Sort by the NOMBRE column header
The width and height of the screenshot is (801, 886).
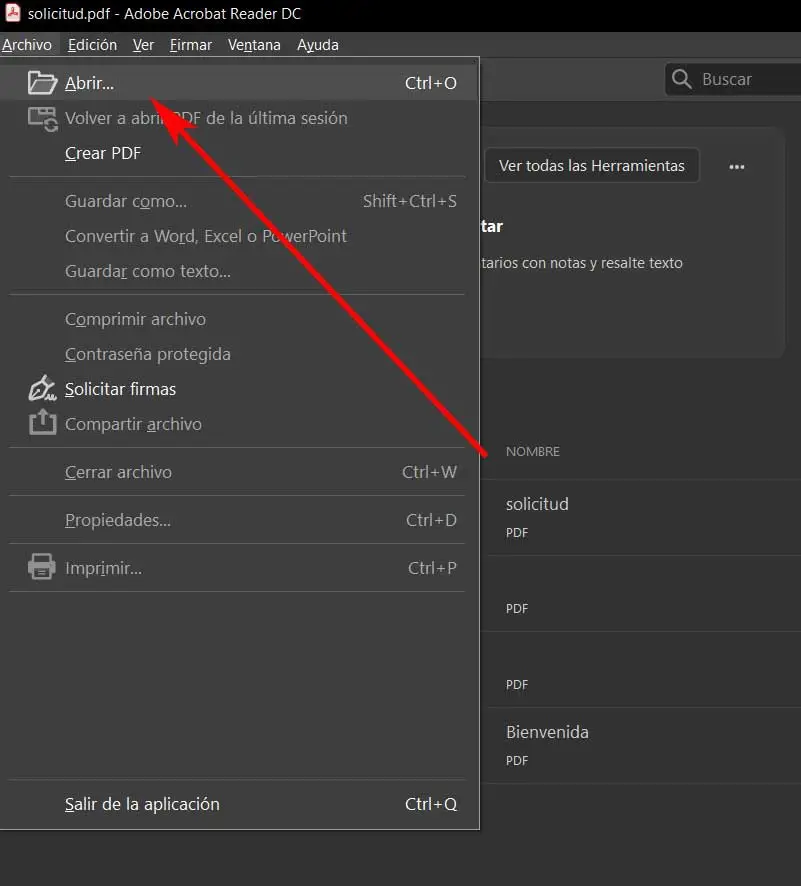coord(533,451)
